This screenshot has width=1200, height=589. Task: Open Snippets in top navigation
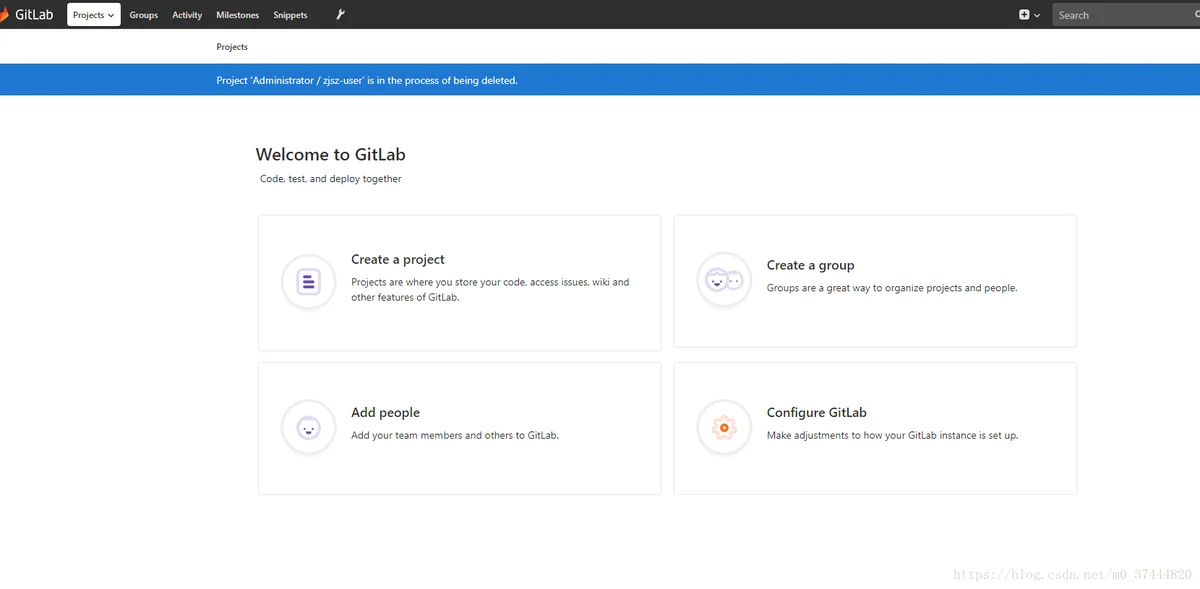[x=290, y=15]
